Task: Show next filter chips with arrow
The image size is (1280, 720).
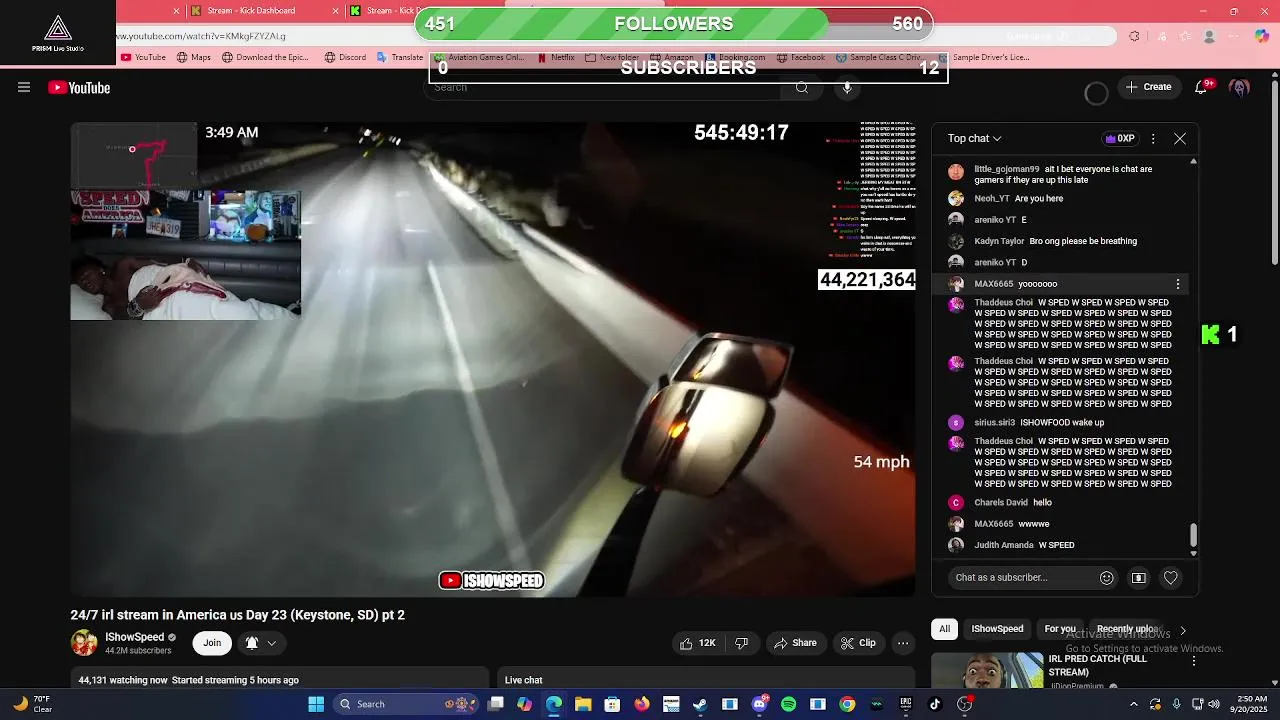Action: click(1183, 630)
